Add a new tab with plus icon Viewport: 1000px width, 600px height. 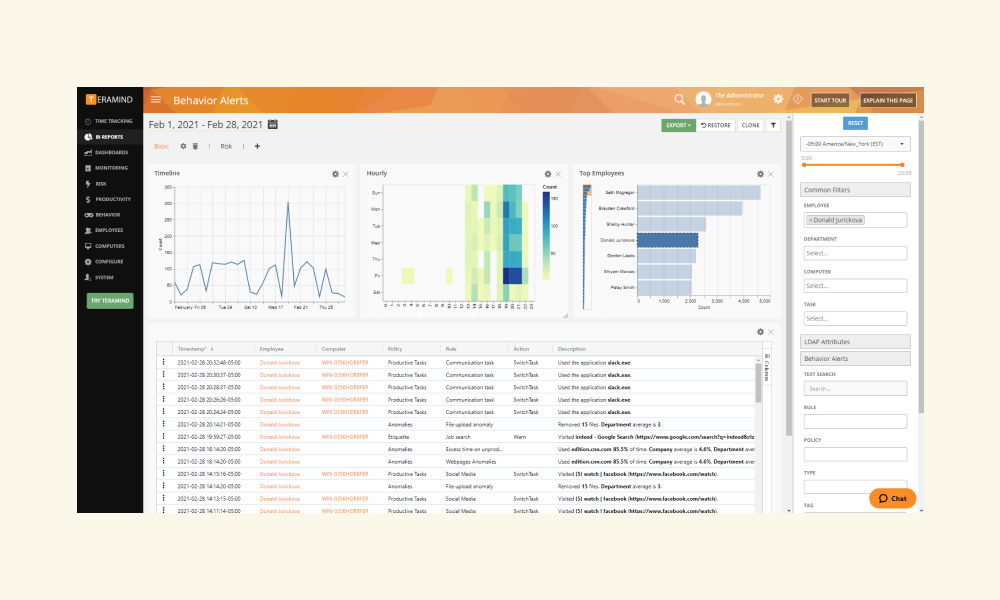(257, 147)
